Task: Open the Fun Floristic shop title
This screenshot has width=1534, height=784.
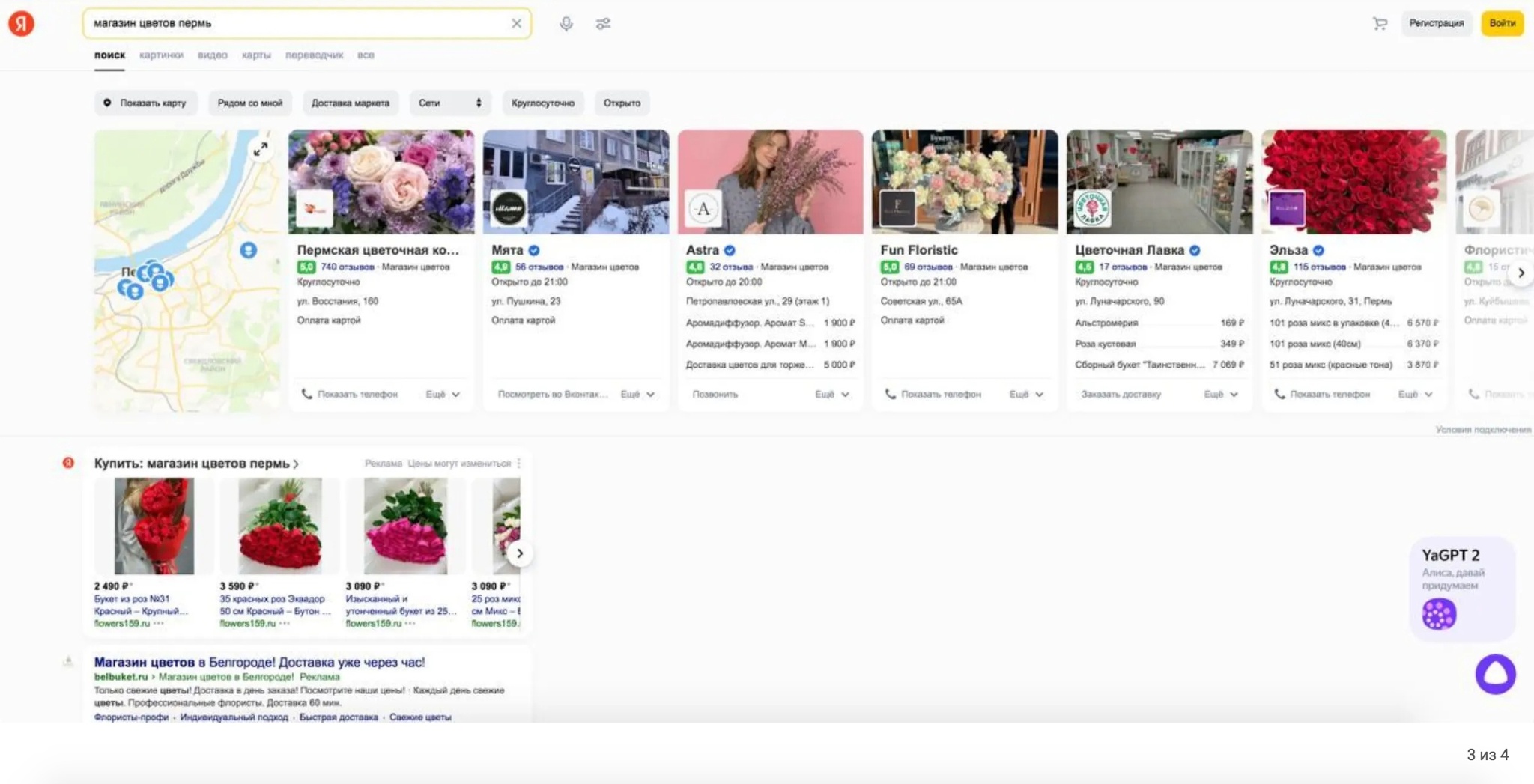Action: (918, 250)
